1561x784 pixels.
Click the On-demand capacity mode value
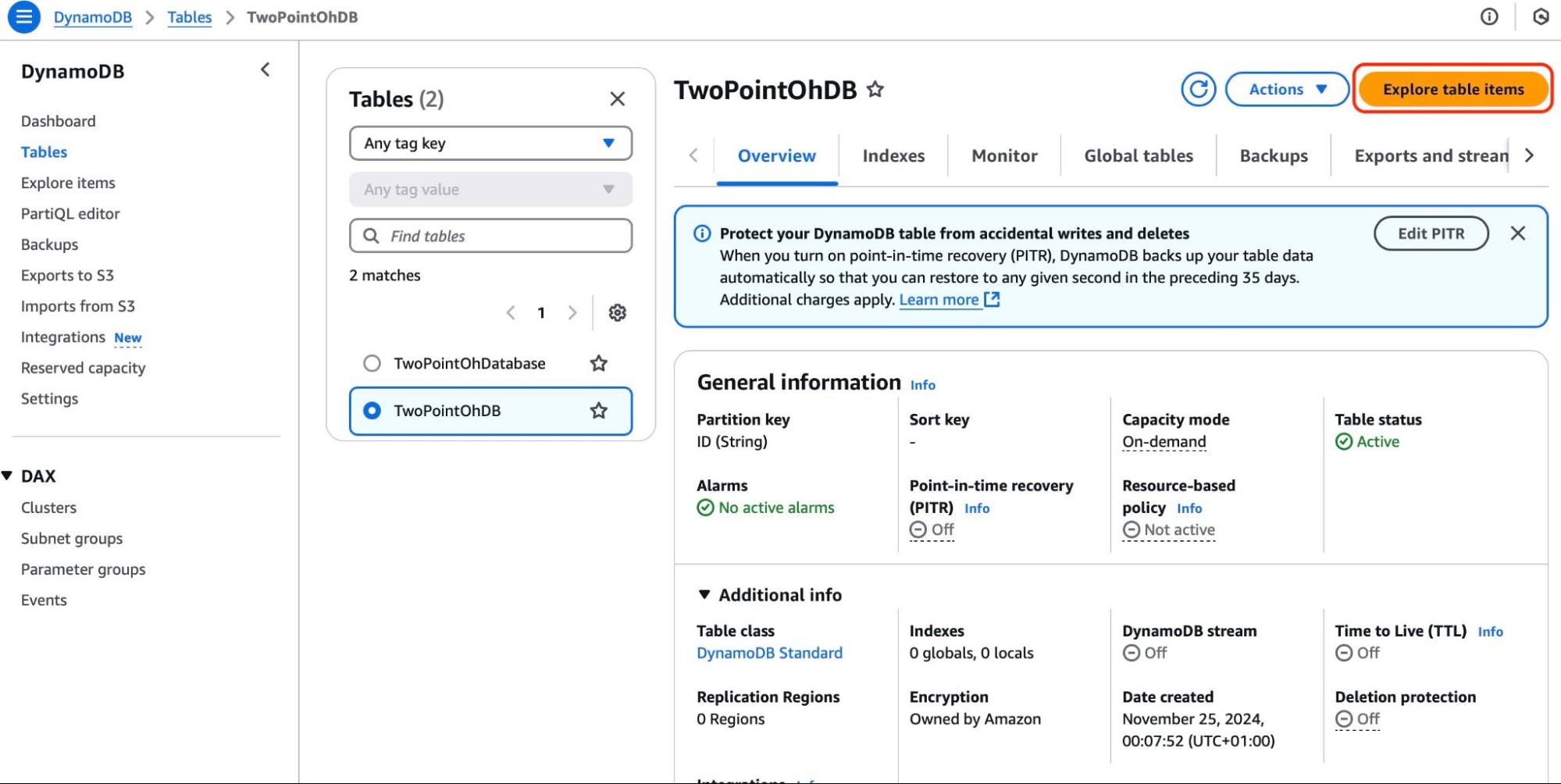[1164, 442]
